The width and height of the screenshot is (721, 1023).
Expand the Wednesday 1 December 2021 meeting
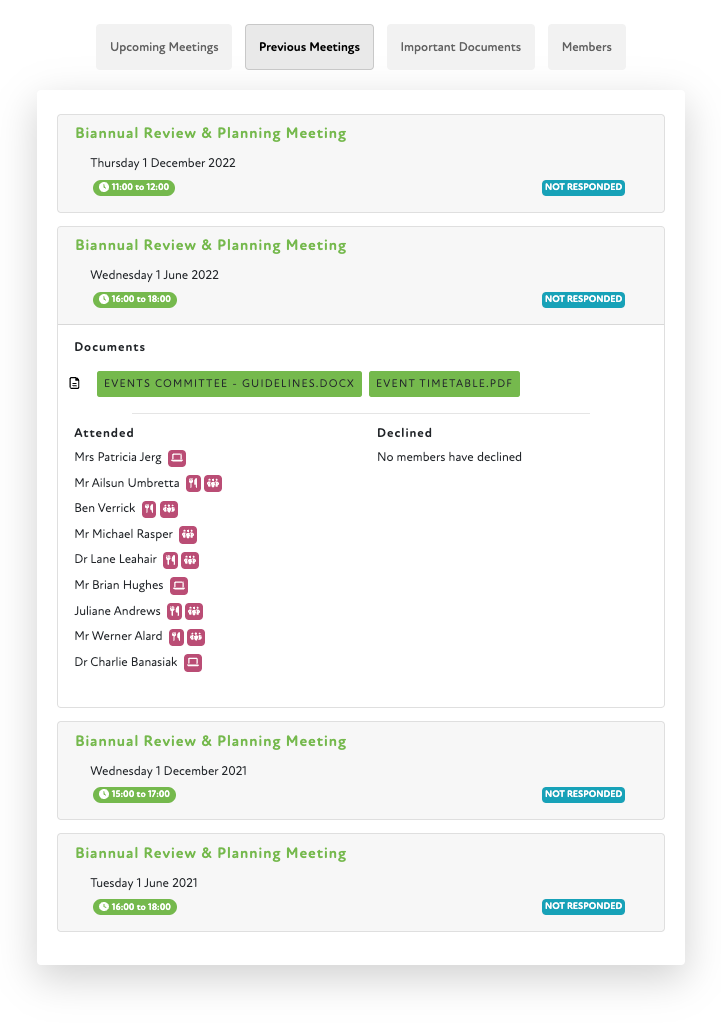210,742
